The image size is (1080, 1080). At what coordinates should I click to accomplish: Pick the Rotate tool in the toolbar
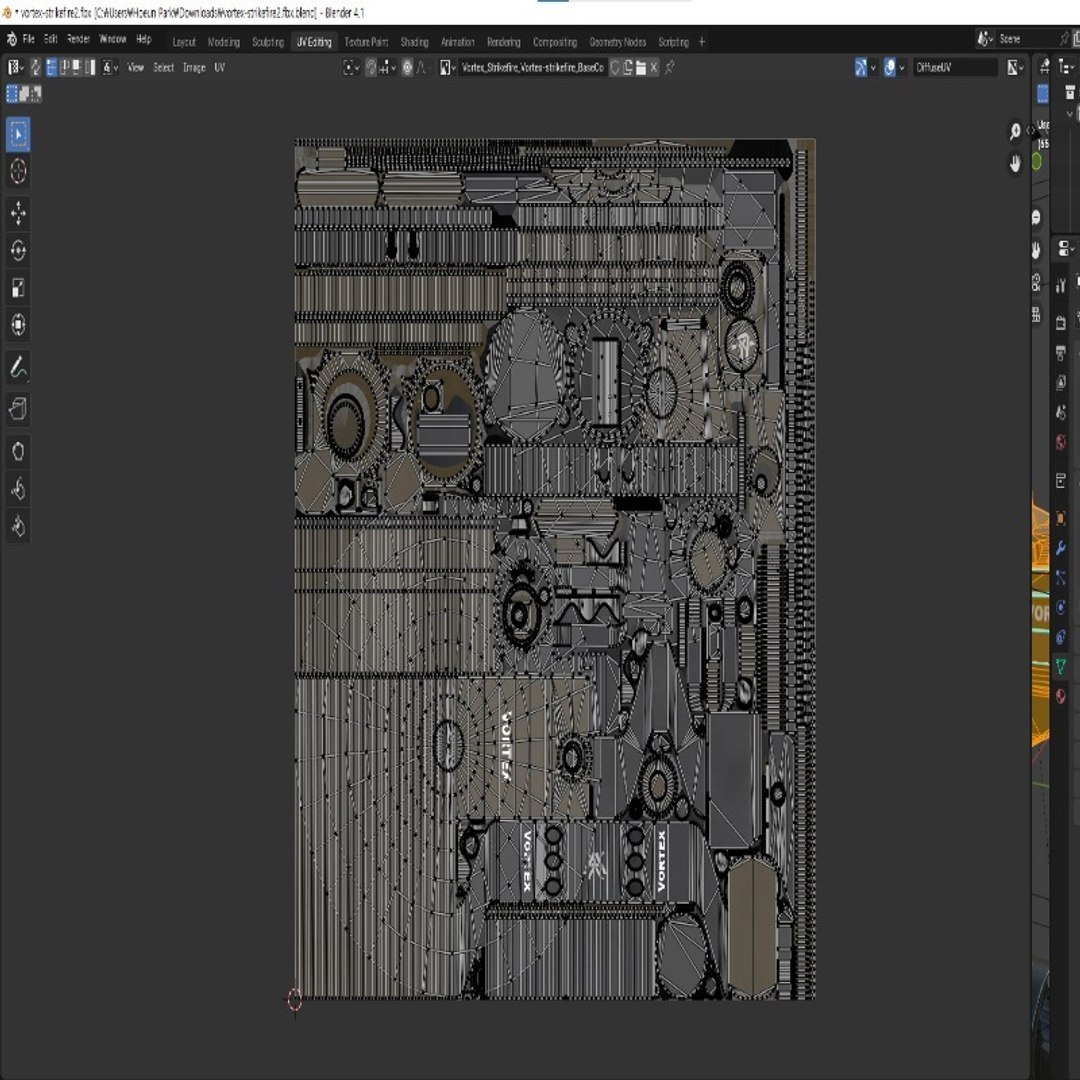tap(18, 250)
